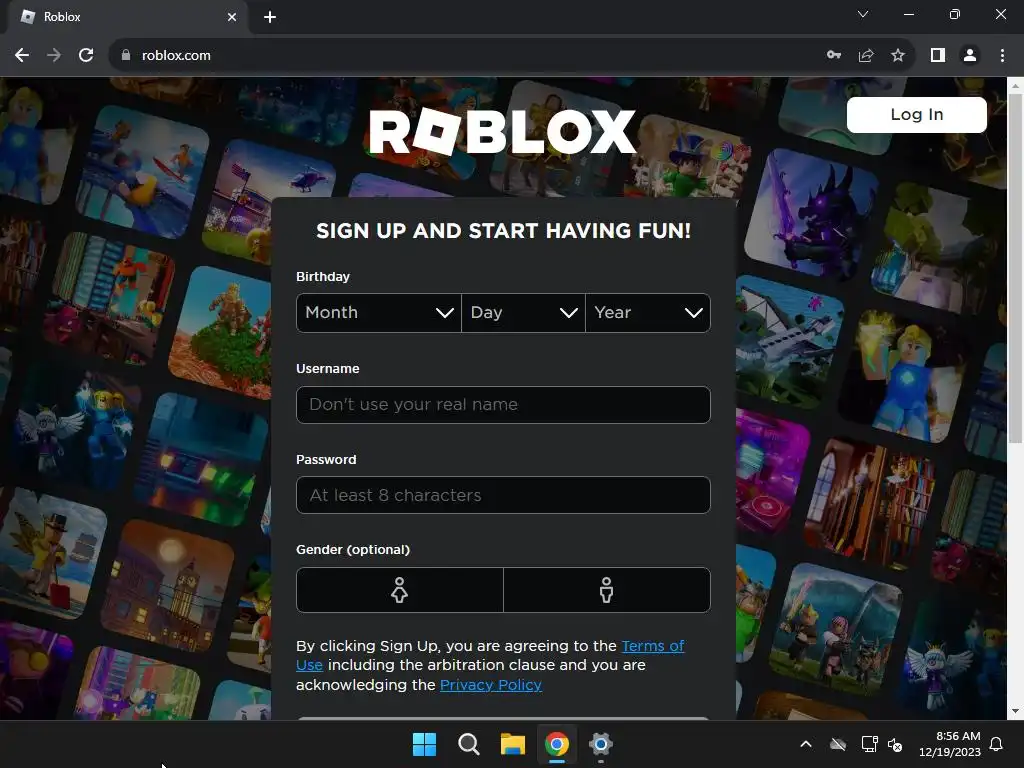Open the browser side panel
Viewport: 1024px width, 768px height.
coord(938,56)
